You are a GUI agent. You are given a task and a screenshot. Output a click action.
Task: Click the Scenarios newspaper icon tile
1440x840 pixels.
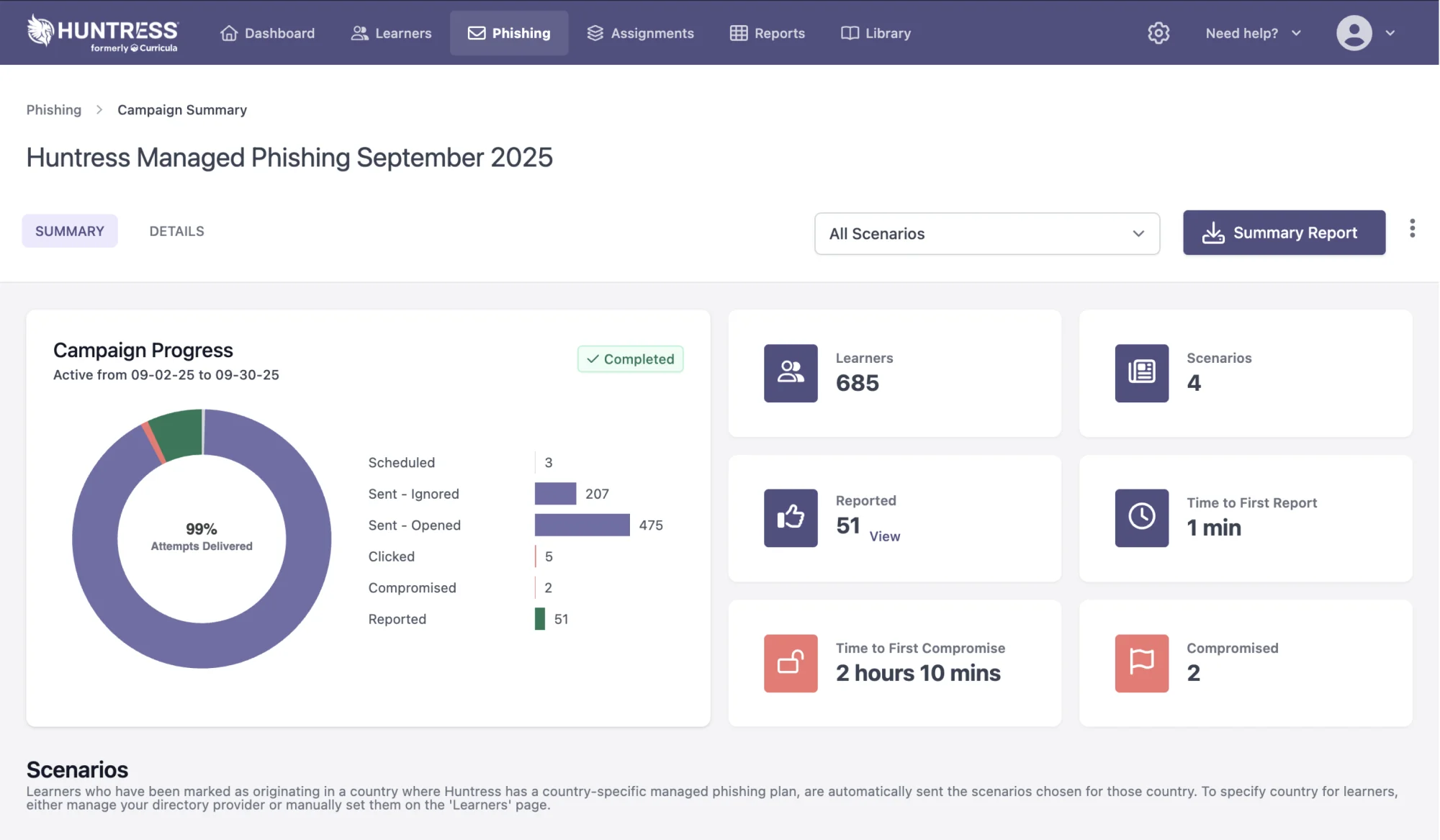(x=1141, y=373)
